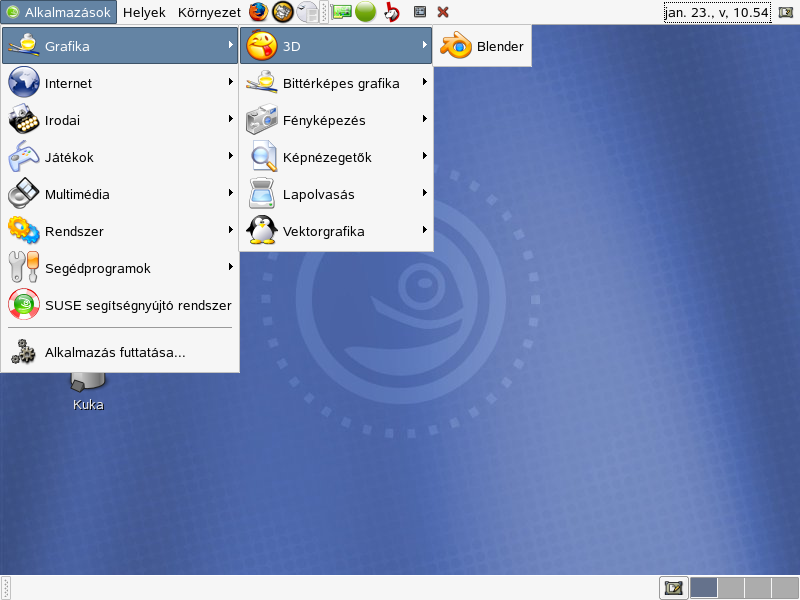Click the bottom panel left grip handle
This screenshot has width=800, height=600.
6,588
